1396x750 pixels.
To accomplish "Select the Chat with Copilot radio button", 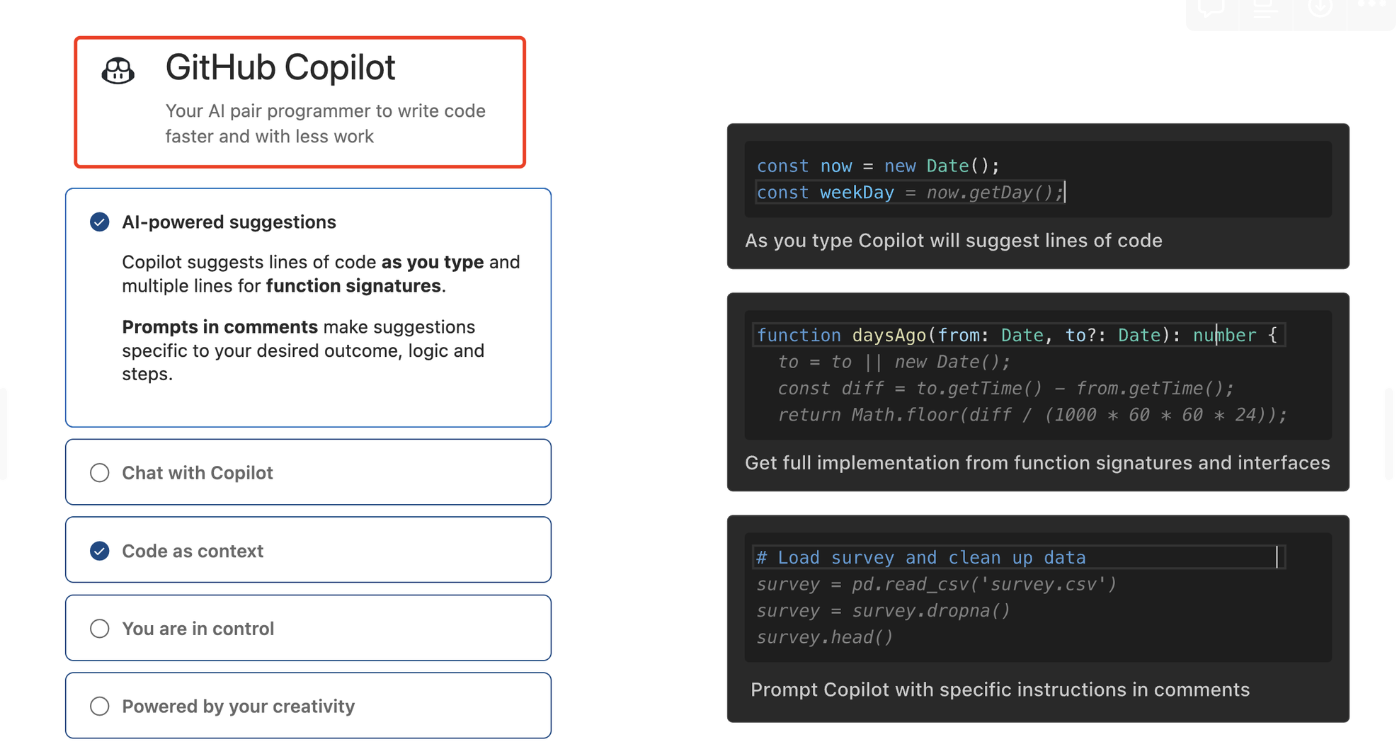I will (x=99, y=472).
